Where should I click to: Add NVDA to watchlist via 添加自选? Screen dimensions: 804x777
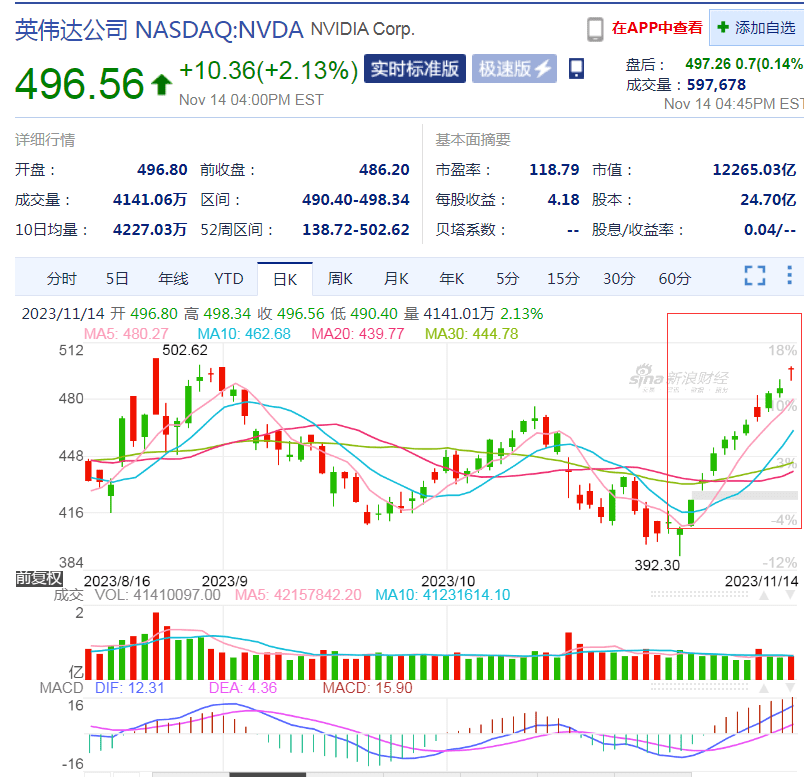757,28
